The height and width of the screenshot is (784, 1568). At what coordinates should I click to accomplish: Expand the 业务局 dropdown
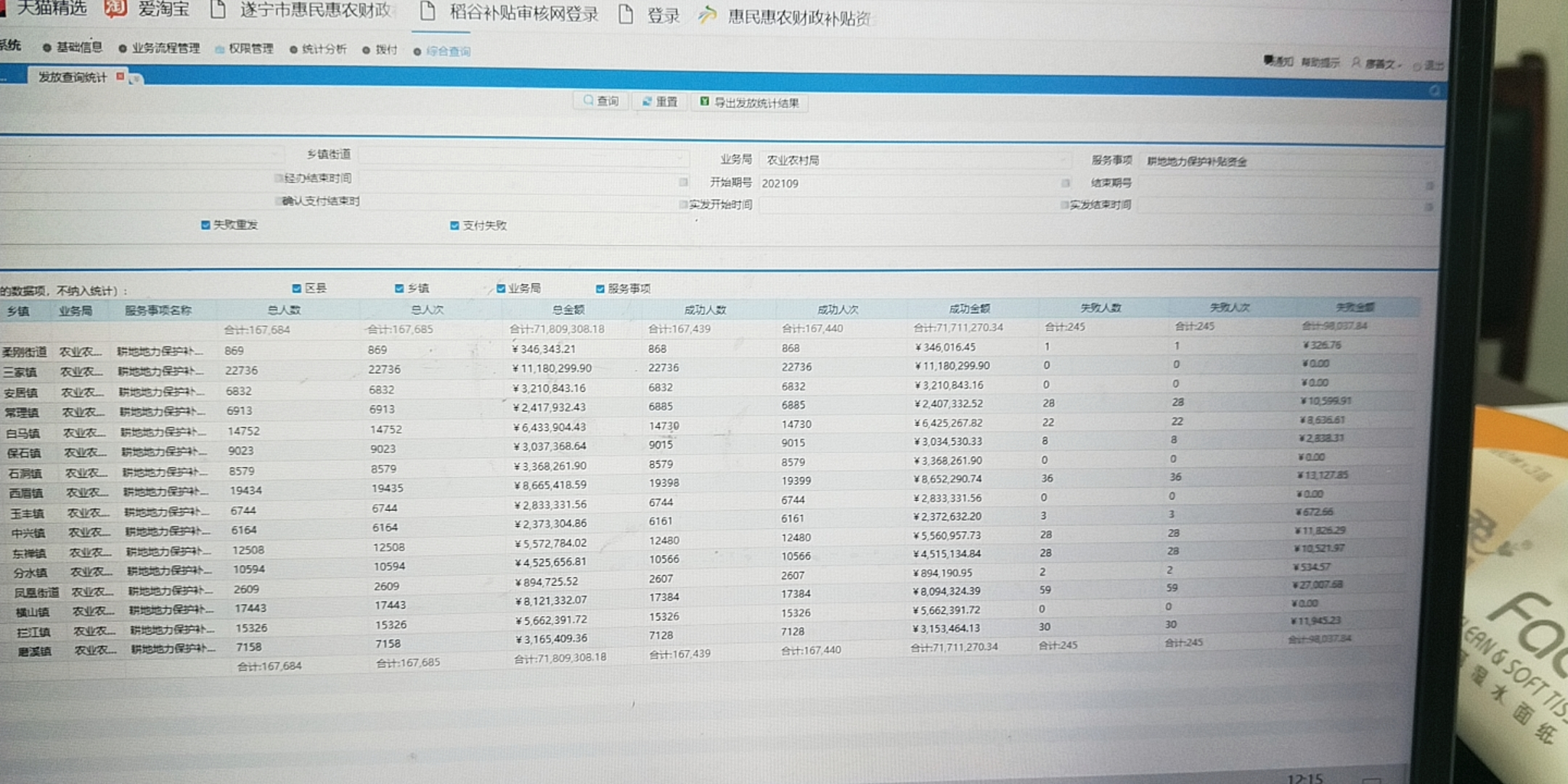point(1065,160)
